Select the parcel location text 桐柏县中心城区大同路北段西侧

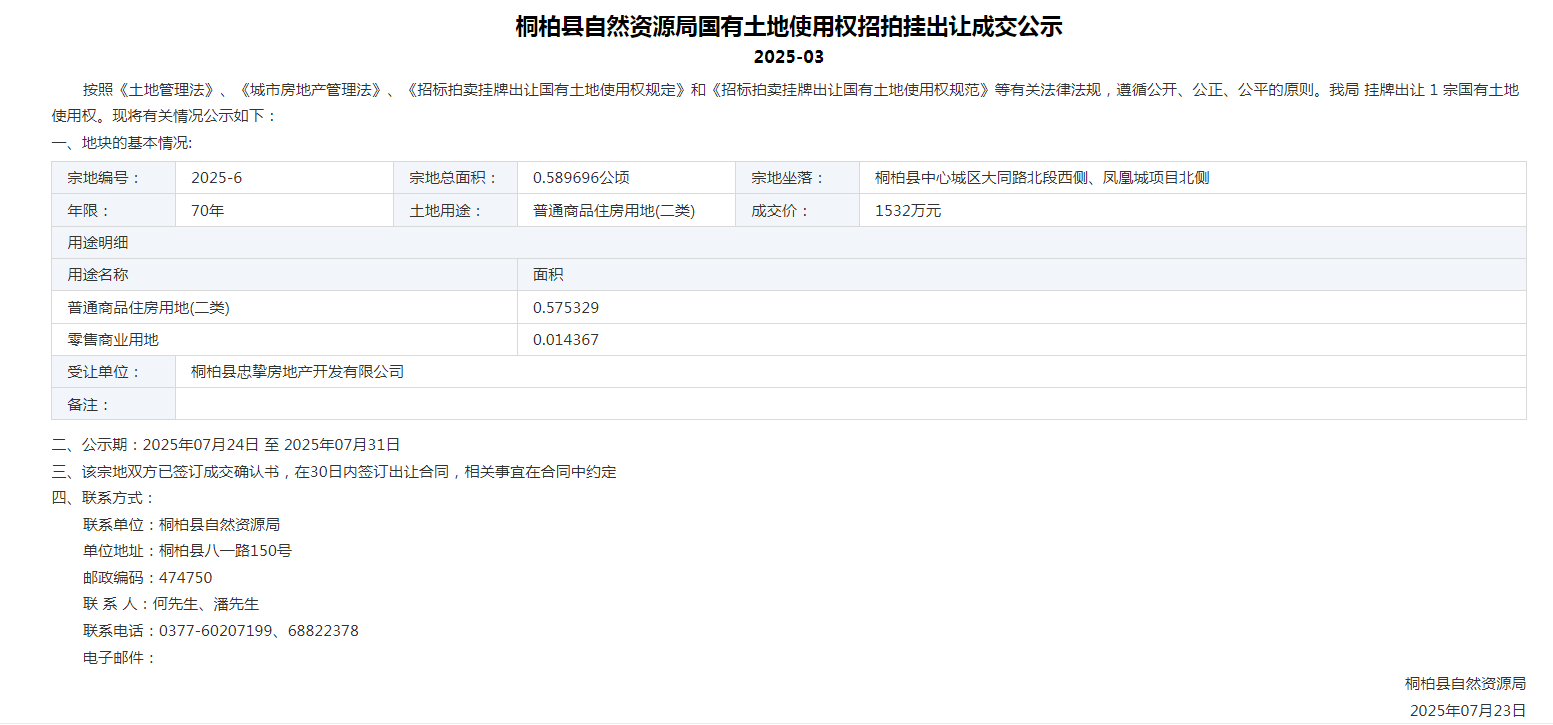tap(1000, 177)
